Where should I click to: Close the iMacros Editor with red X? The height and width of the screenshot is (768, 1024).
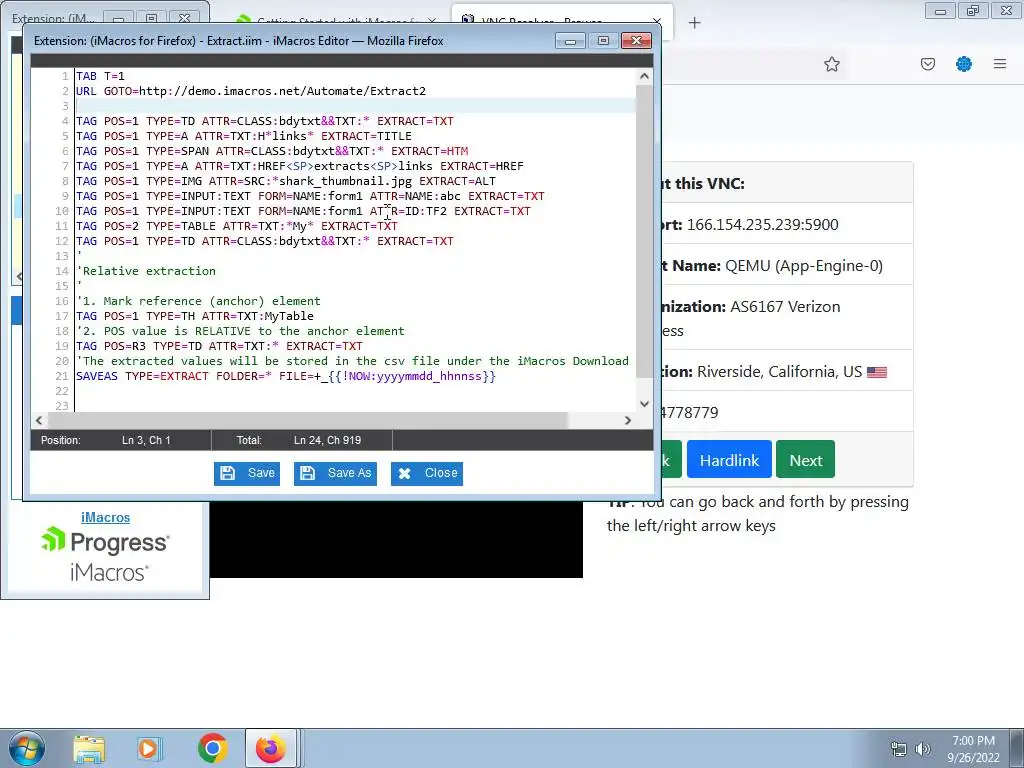[x=636, y=40]
